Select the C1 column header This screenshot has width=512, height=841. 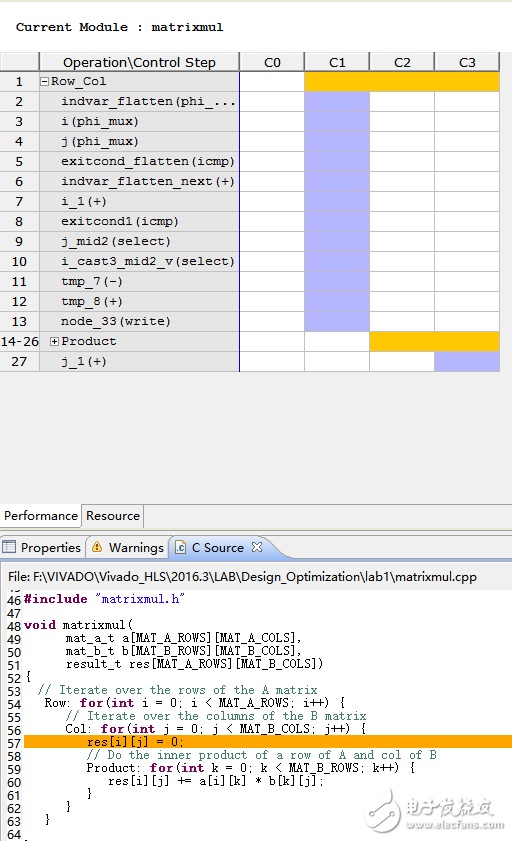[337, 62]
